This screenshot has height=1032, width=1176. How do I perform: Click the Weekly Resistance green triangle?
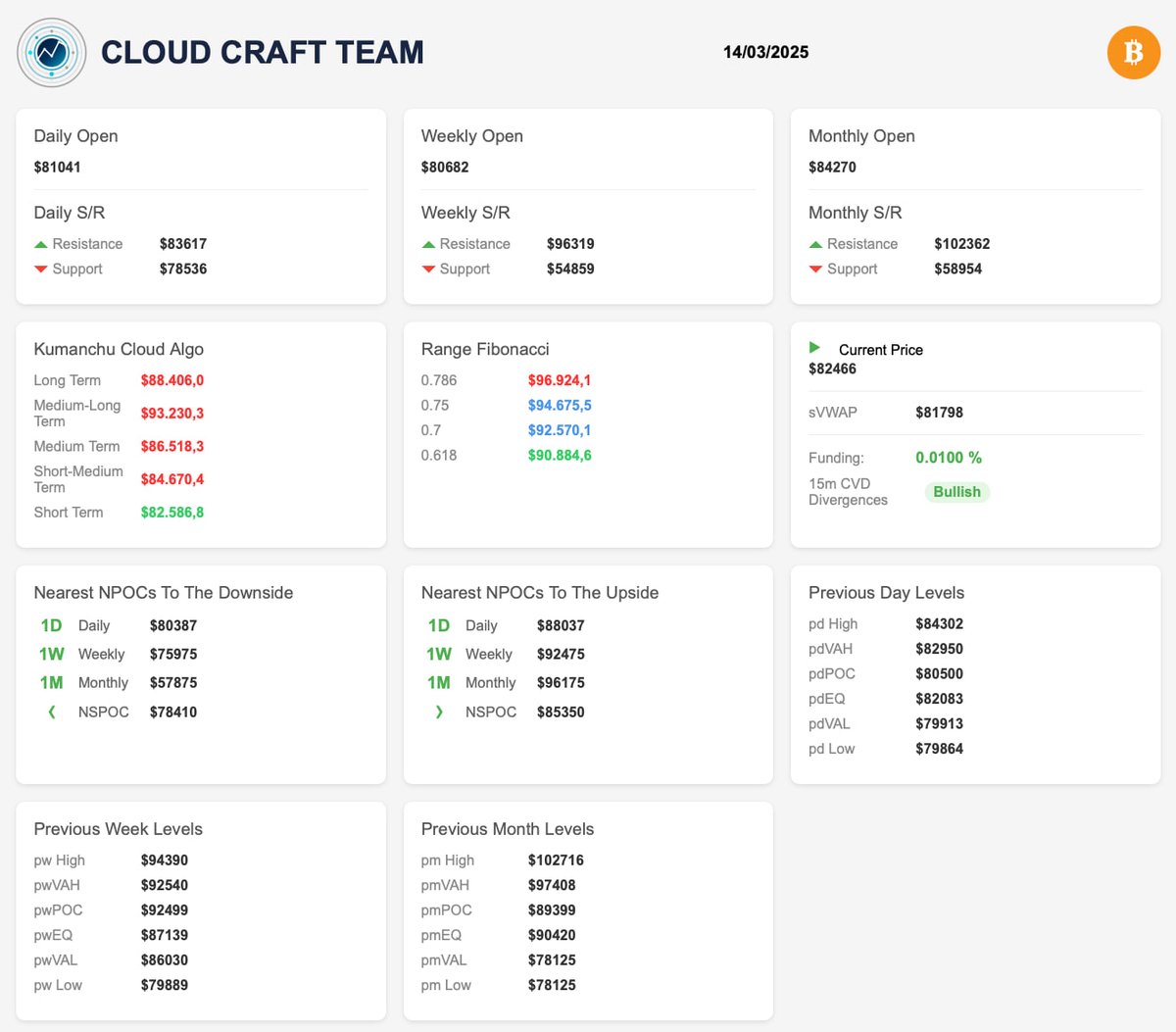click(x=428, y=244)
